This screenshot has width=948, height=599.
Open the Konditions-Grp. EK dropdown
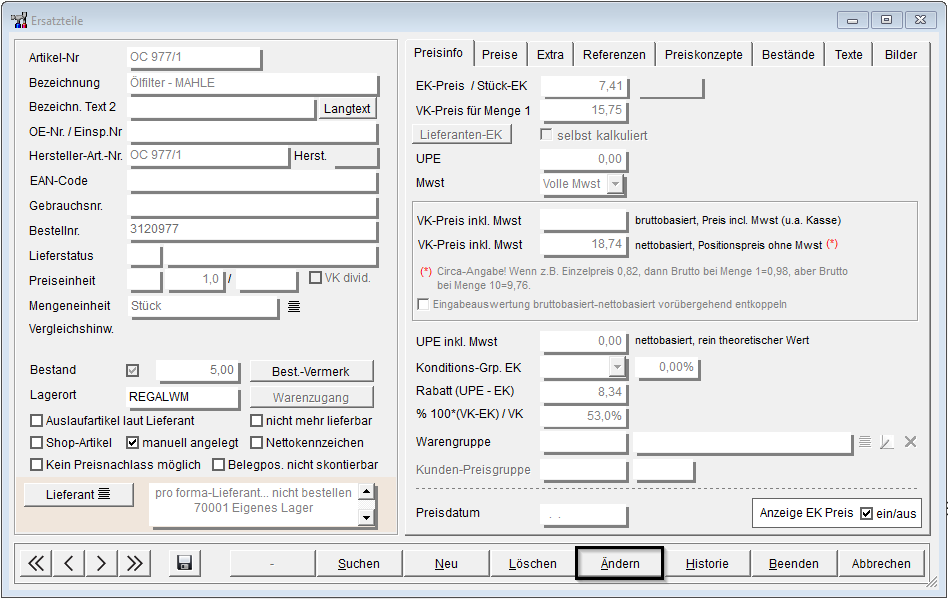[616, 366]
